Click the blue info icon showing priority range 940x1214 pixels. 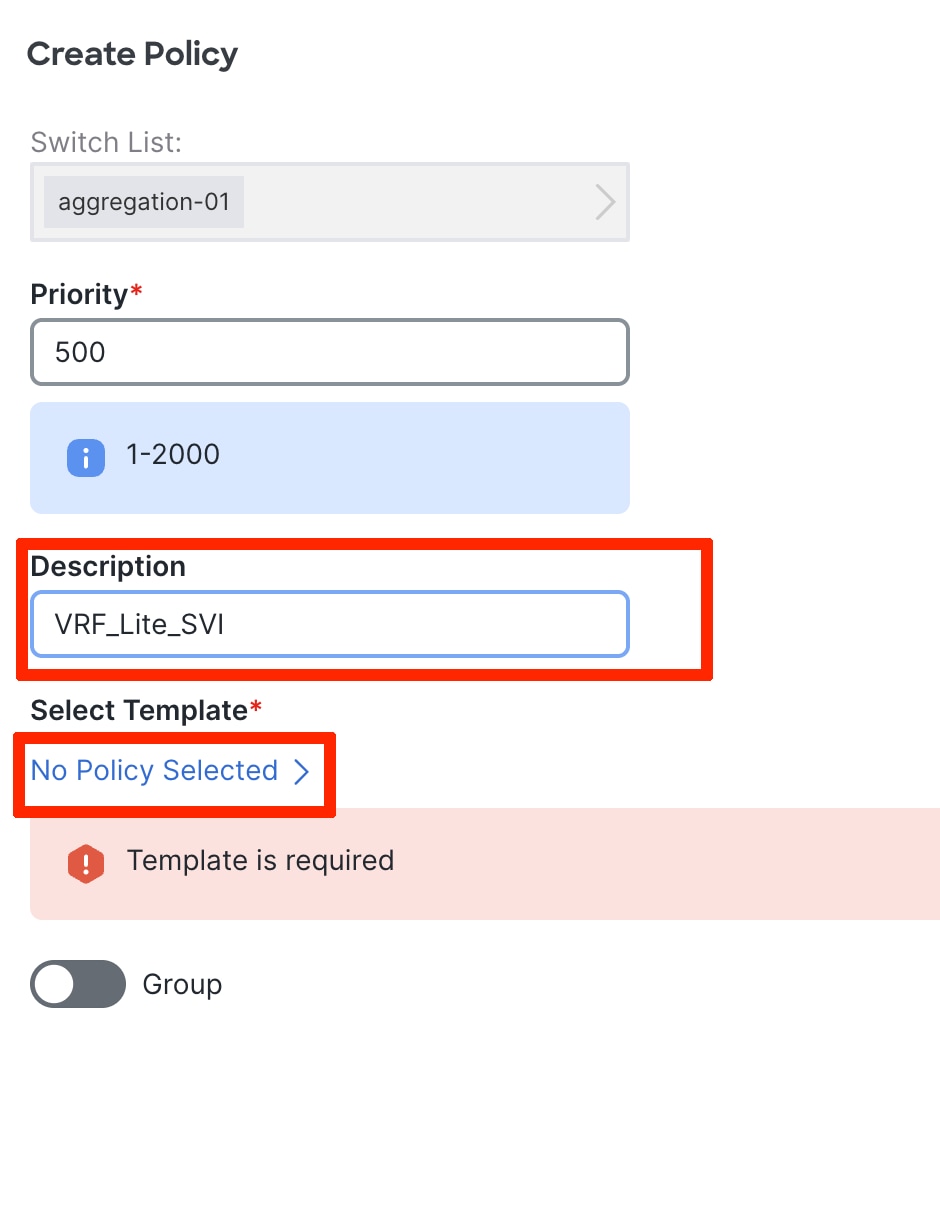pos(85,457)
